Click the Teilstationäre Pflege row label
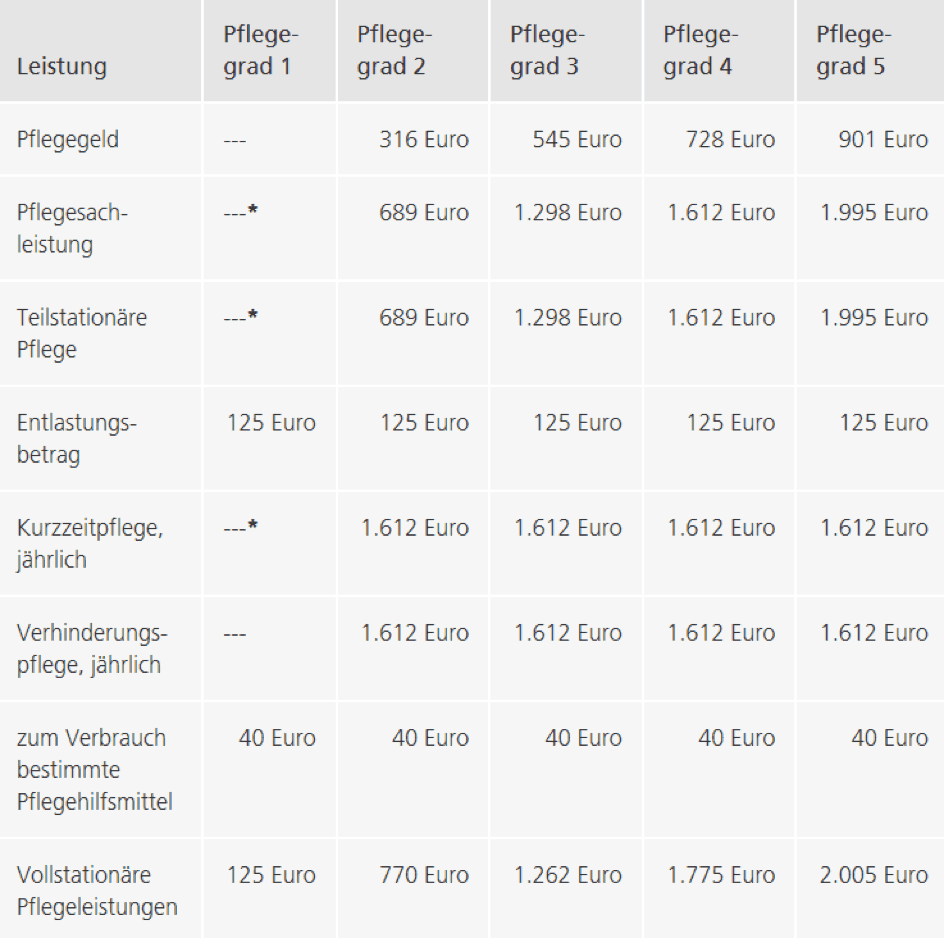This screenshot has width=944, height=938. point(82,333)
